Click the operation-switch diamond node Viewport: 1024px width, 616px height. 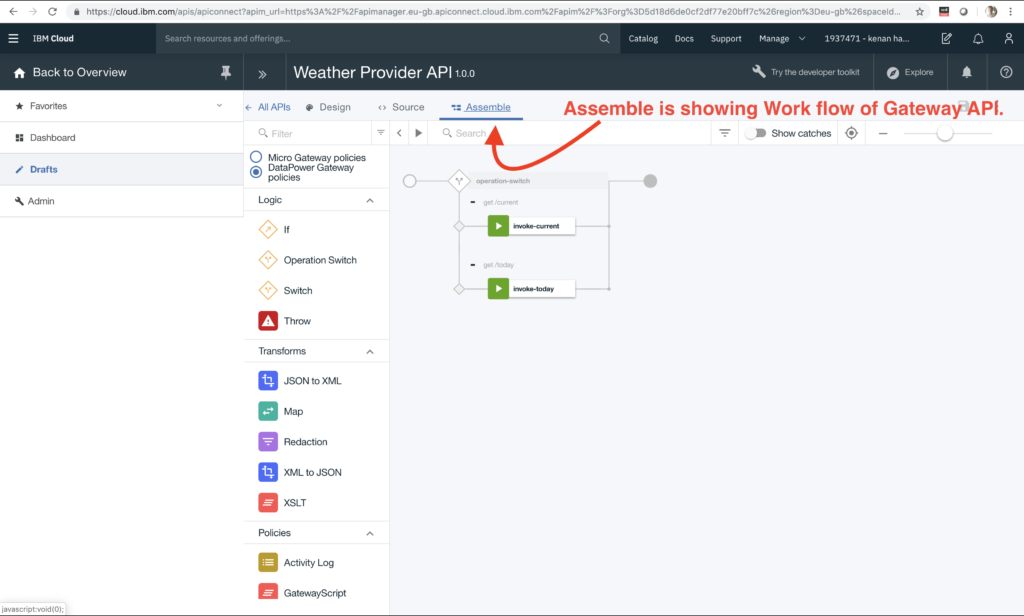pyautogui.click(x=459, y=181)
